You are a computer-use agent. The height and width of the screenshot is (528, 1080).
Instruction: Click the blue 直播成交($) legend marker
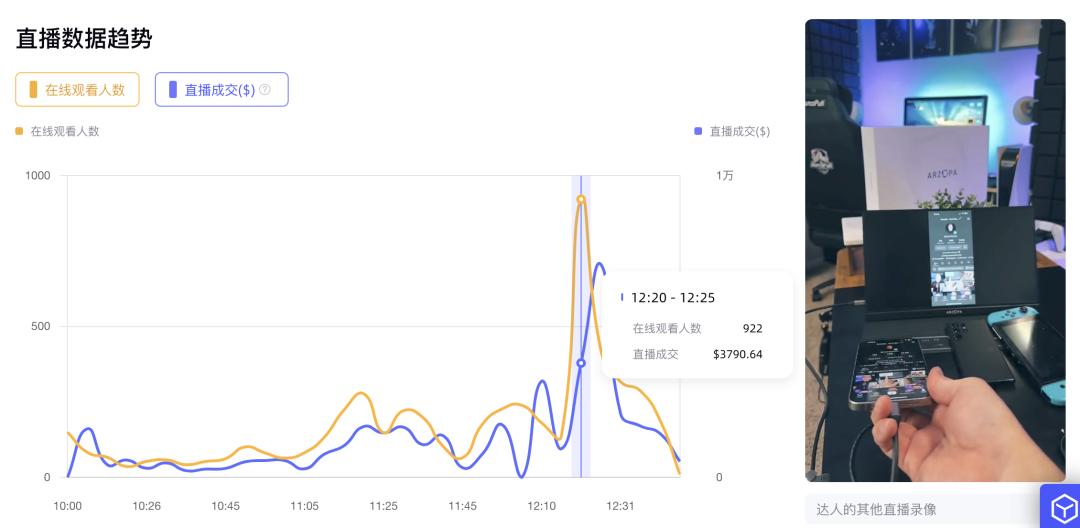coord(698,131)
